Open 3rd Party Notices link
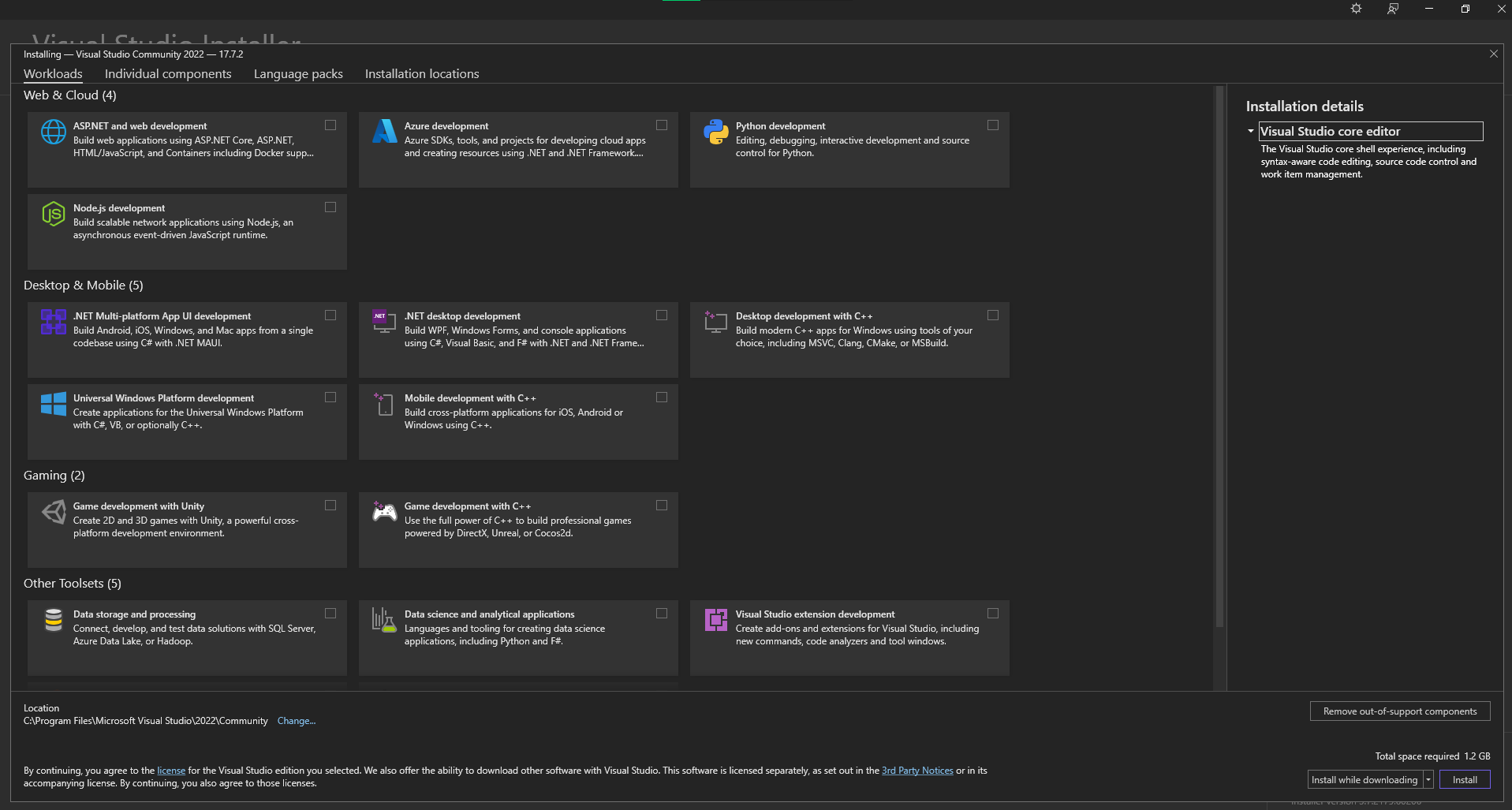 click(917, 771)
